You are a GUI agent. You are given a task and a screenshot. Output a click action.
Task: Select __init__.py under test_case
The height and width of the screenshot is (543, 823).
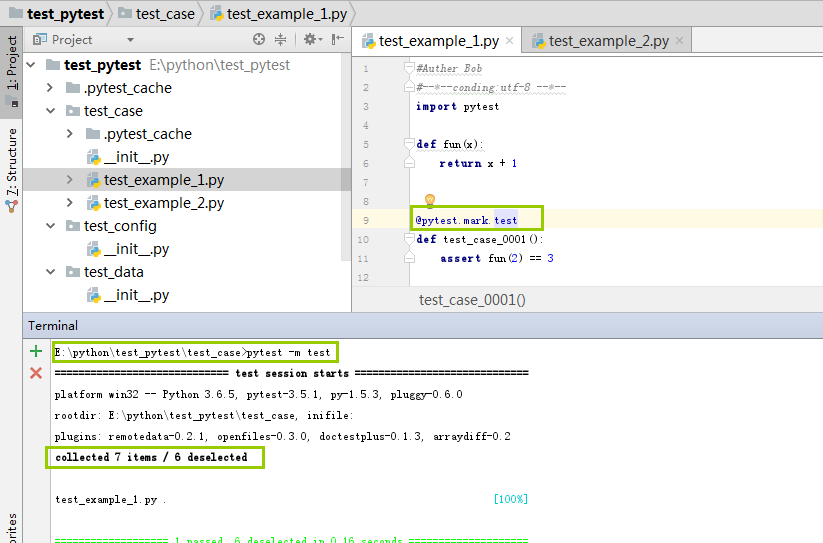[x=136, y=157]
